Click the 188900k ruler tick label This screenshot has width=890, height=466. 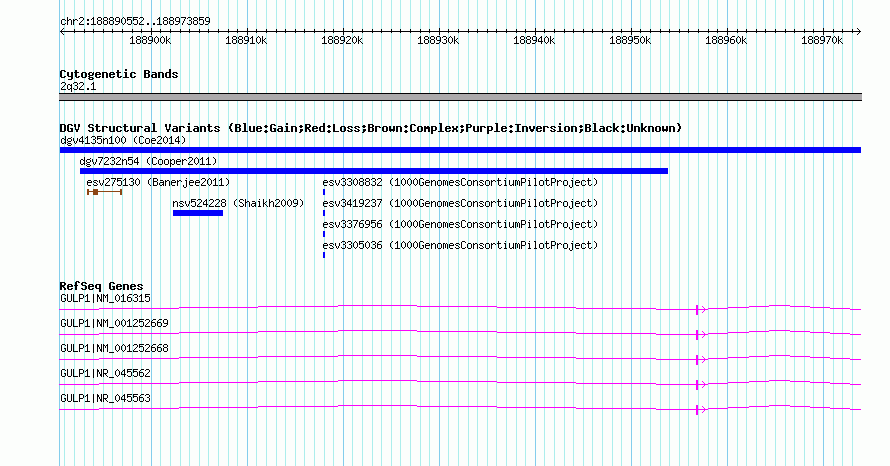(x=150, y=40)
